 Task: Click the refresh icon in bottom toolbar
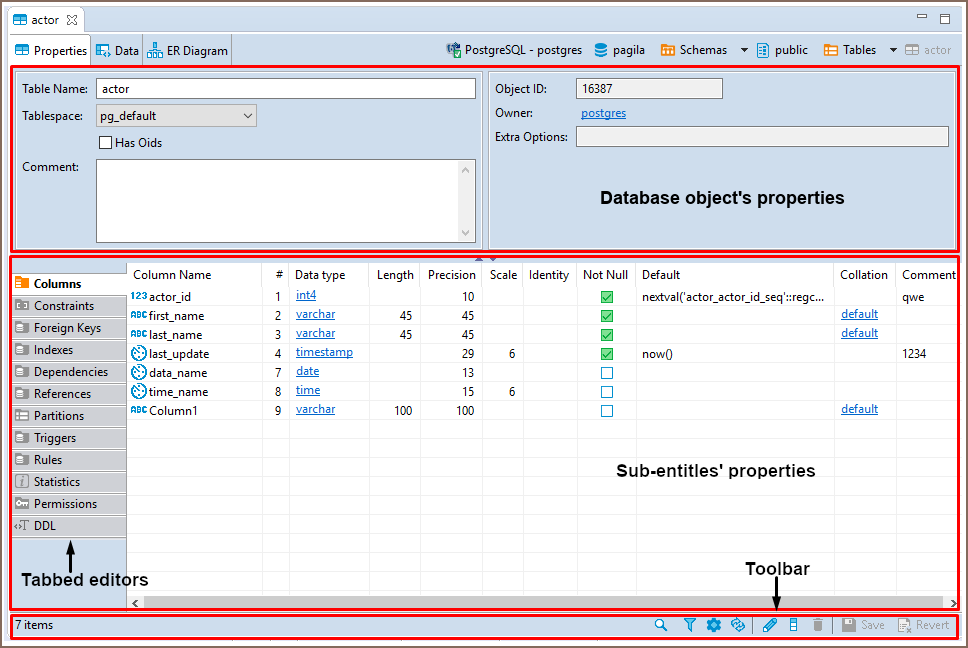738,625
